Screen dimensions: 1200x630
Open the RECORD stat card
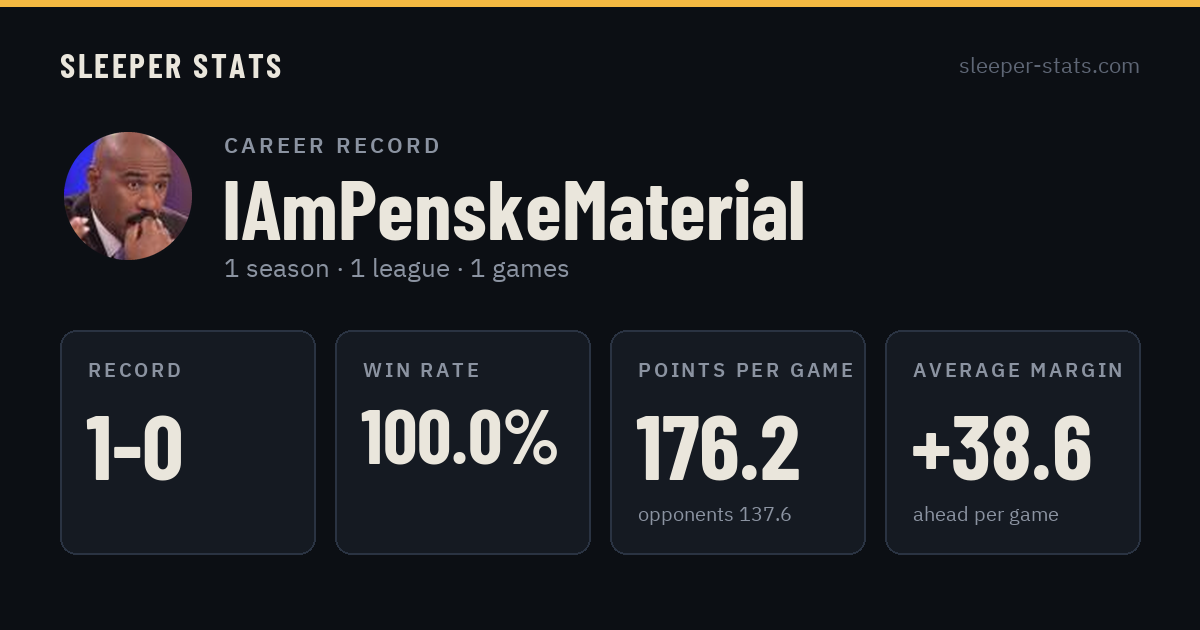click(188, 442)
